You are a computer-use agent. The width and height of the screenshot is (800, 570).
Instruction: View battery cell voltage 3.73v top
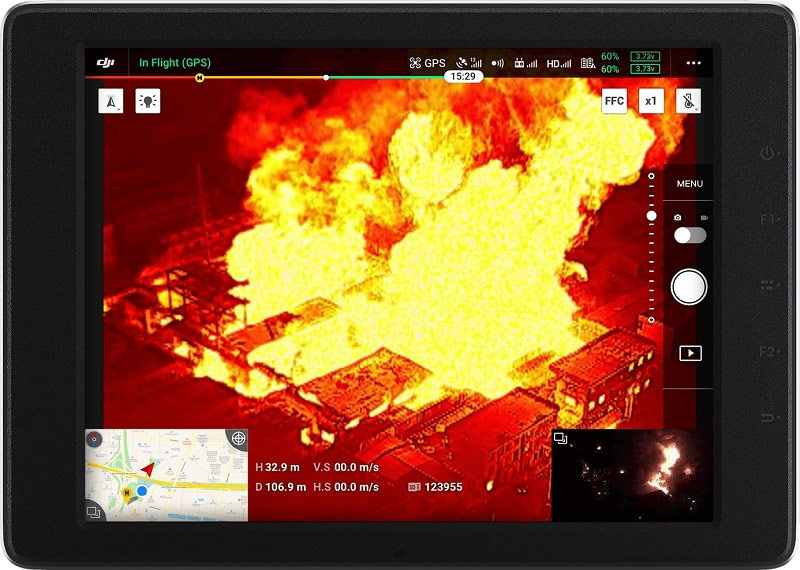[x=645, y=57]
